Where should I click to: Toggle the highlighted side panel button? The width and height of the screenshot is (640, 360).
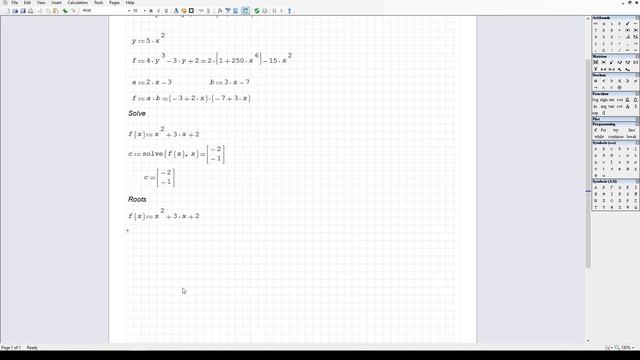(x=245, y=11)
